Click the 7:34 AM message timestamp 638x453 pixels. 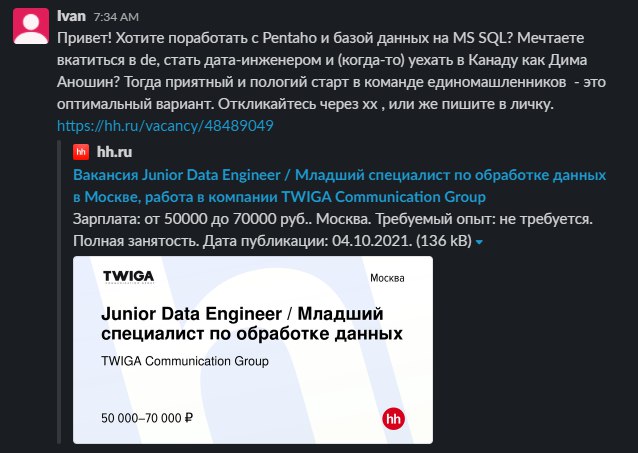click(114, 18)
